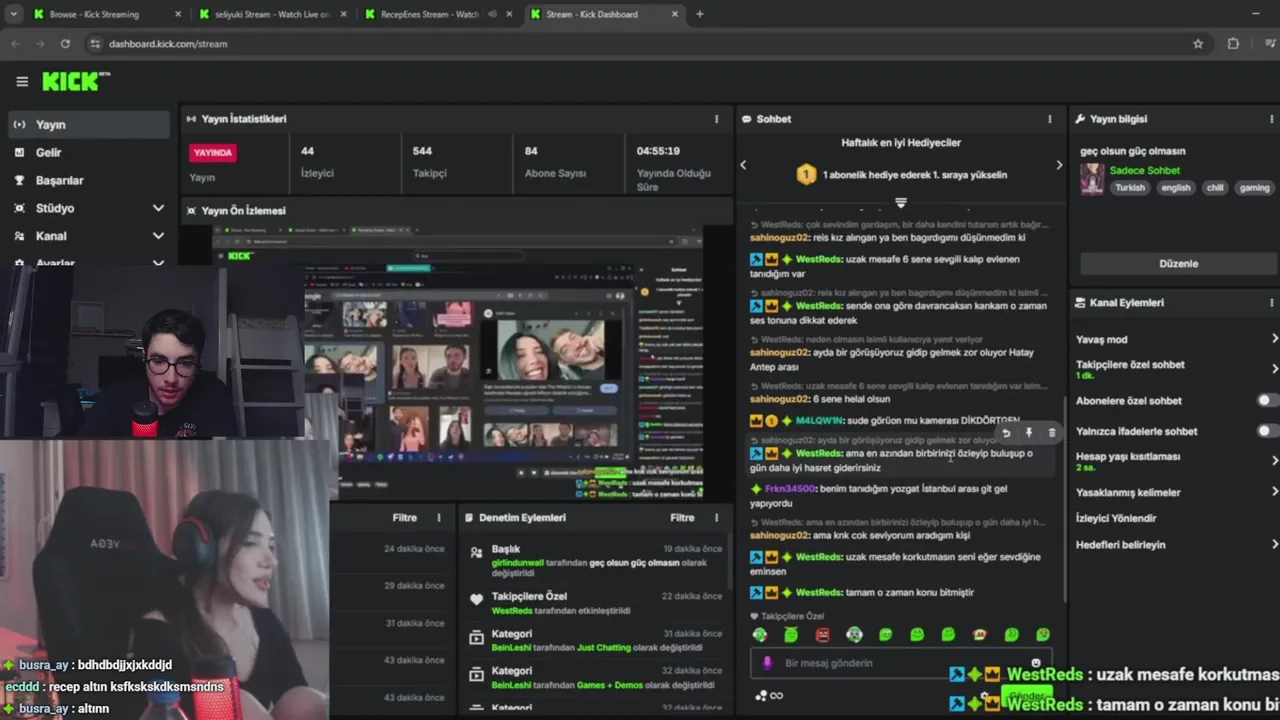Open emoji picker in message box
The height and width of the screenshot is (720, 1280).
[1035, 662]
